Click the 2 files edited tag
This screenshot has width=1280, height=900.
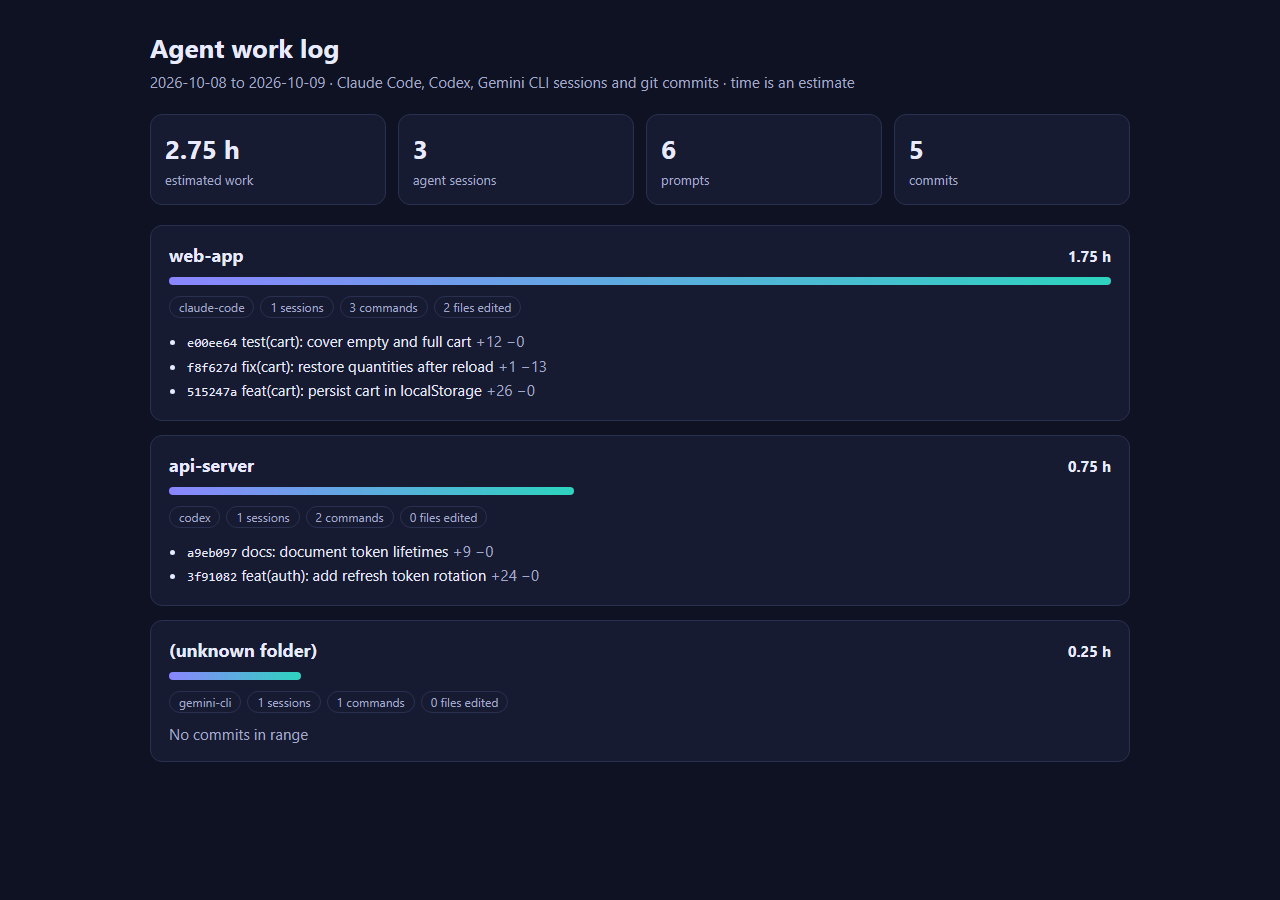pyautogui.click(x=477, y=308)
